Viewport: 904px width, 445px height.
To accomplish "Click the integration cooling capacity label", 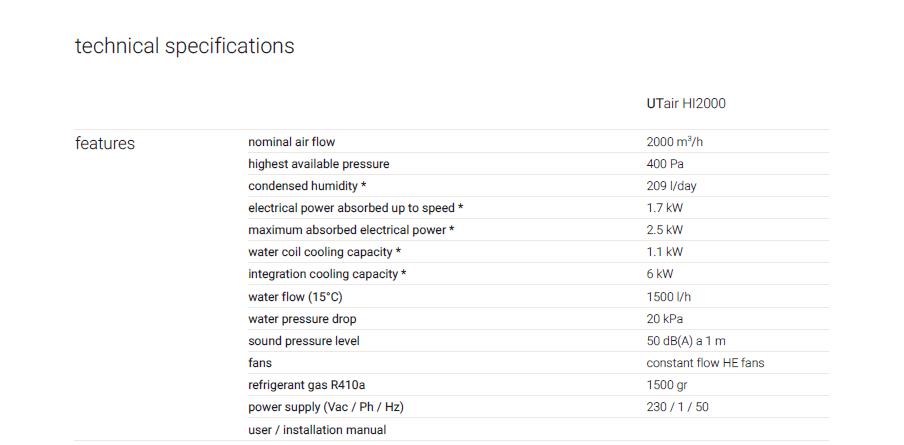I will point(327,274).
